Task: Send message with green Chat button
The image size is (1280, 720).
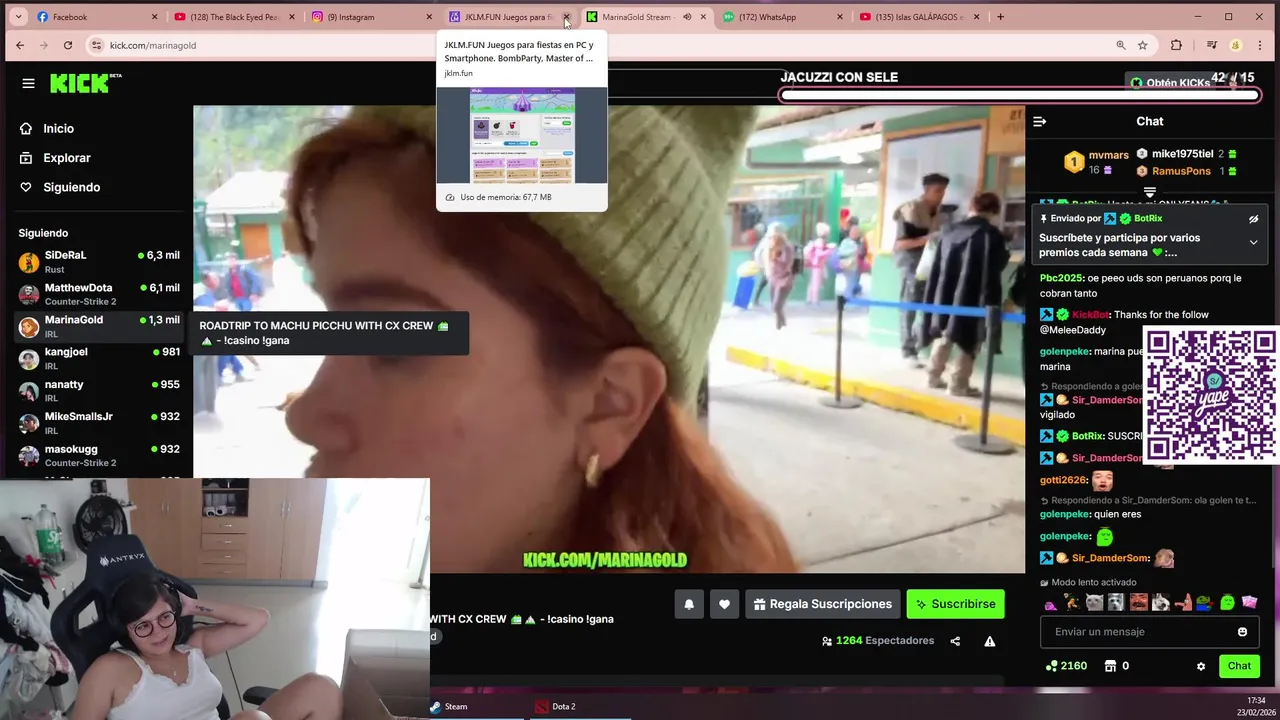Action: (x=1239, y=666)
